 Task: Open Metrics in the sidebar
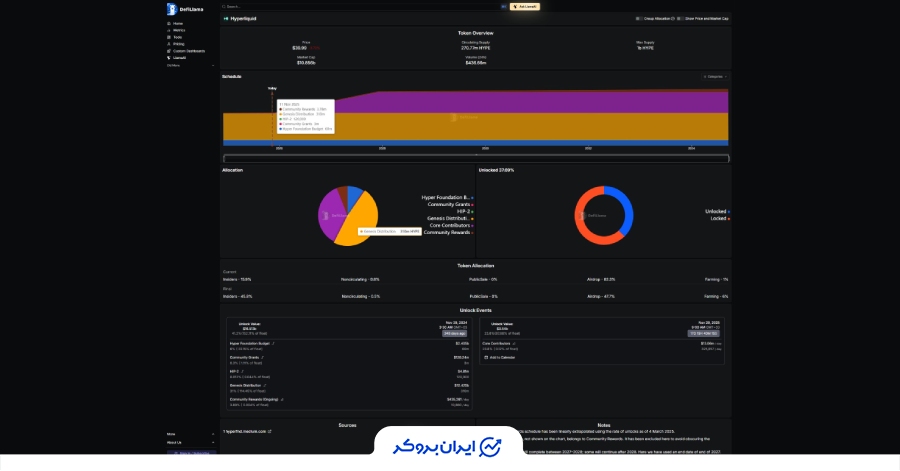click(178, 30)
